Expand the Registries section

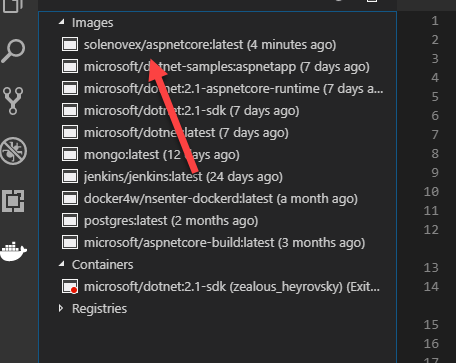click(61, 308)
